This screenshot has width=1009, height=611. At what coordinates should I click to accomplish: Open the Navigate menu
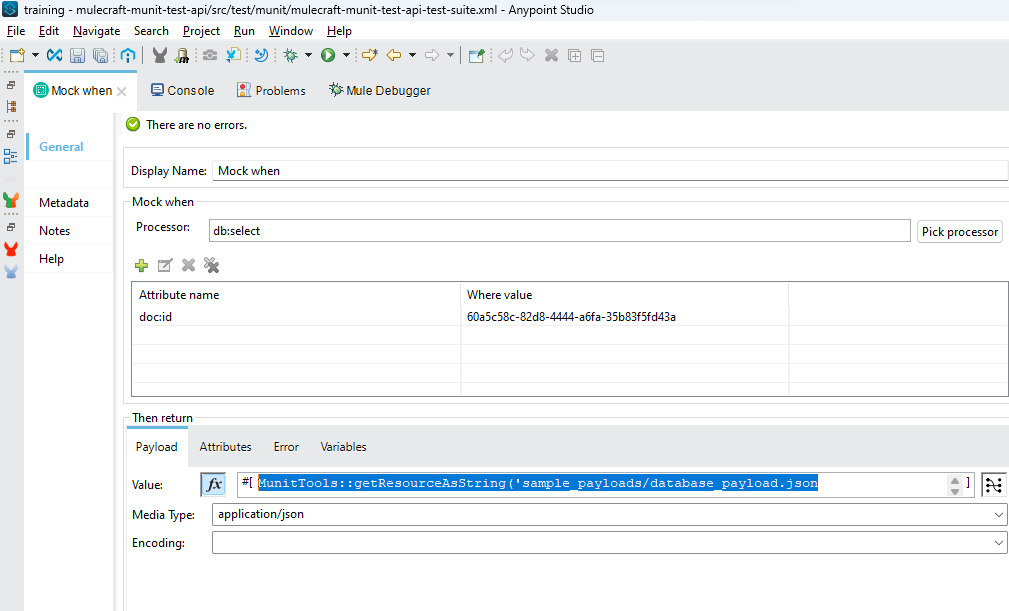pyautogui.click(x=96, y=31)
